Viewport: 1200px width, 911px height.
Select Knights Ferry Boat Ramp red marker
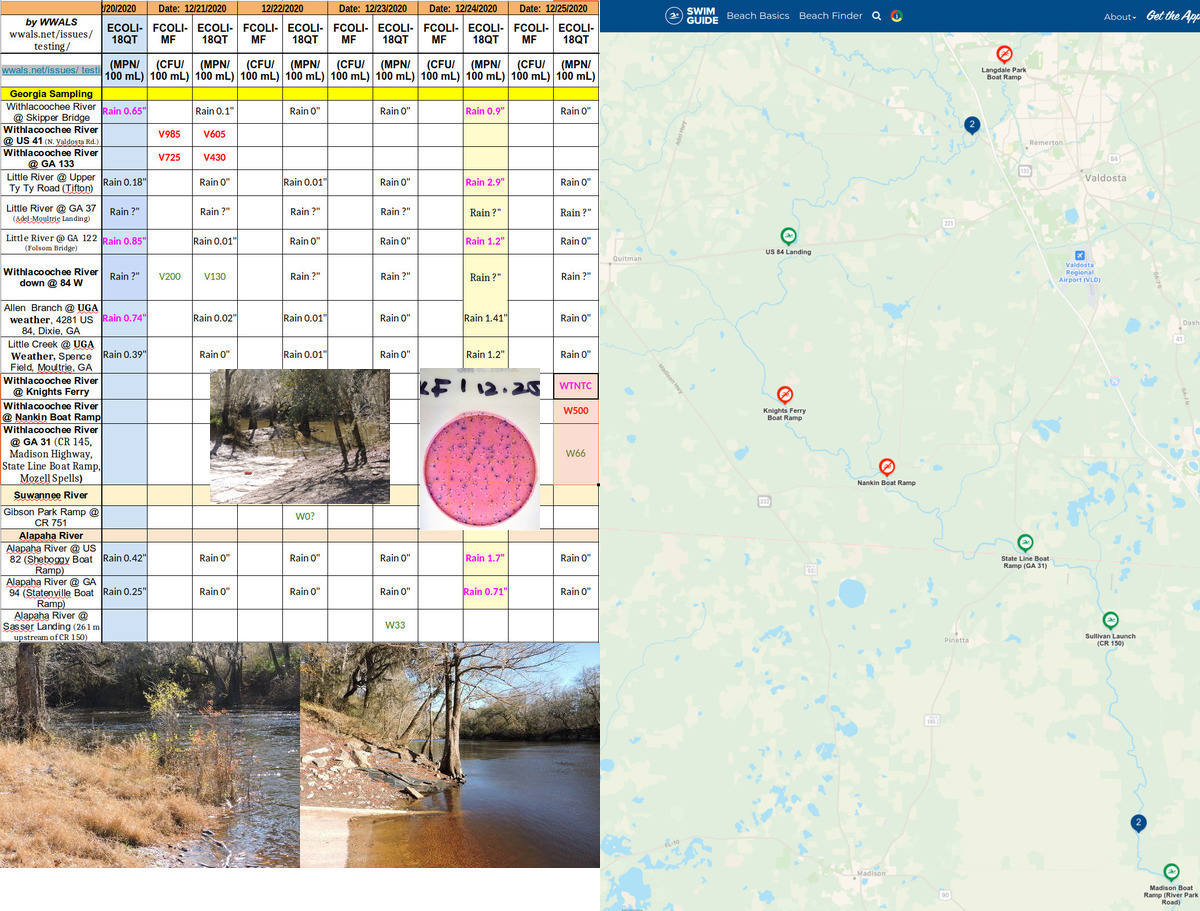tap(785, 395)
